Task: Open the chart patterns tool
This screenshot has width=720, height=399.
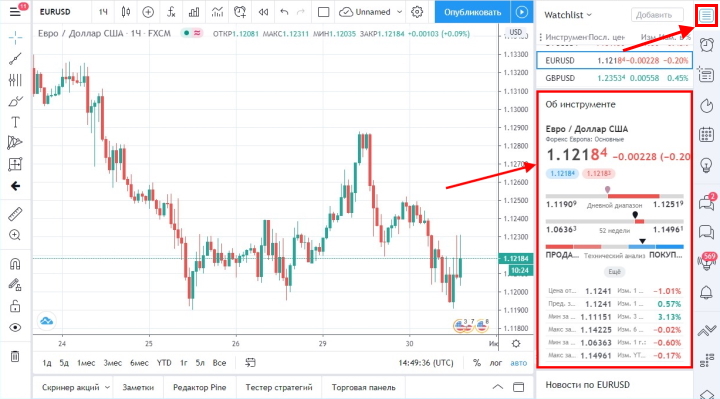Action: pos(15,143)
